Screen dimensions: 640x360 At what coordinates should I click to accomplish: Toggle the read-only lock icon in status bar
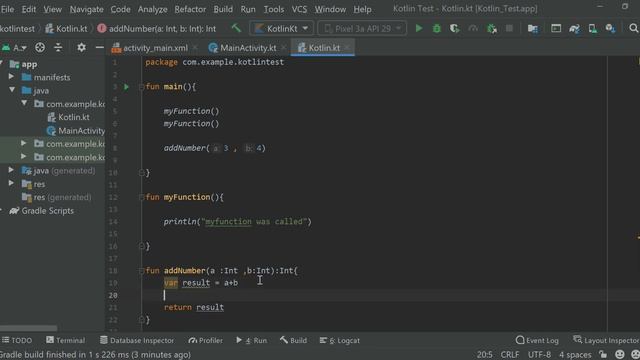tap(603, 354)
